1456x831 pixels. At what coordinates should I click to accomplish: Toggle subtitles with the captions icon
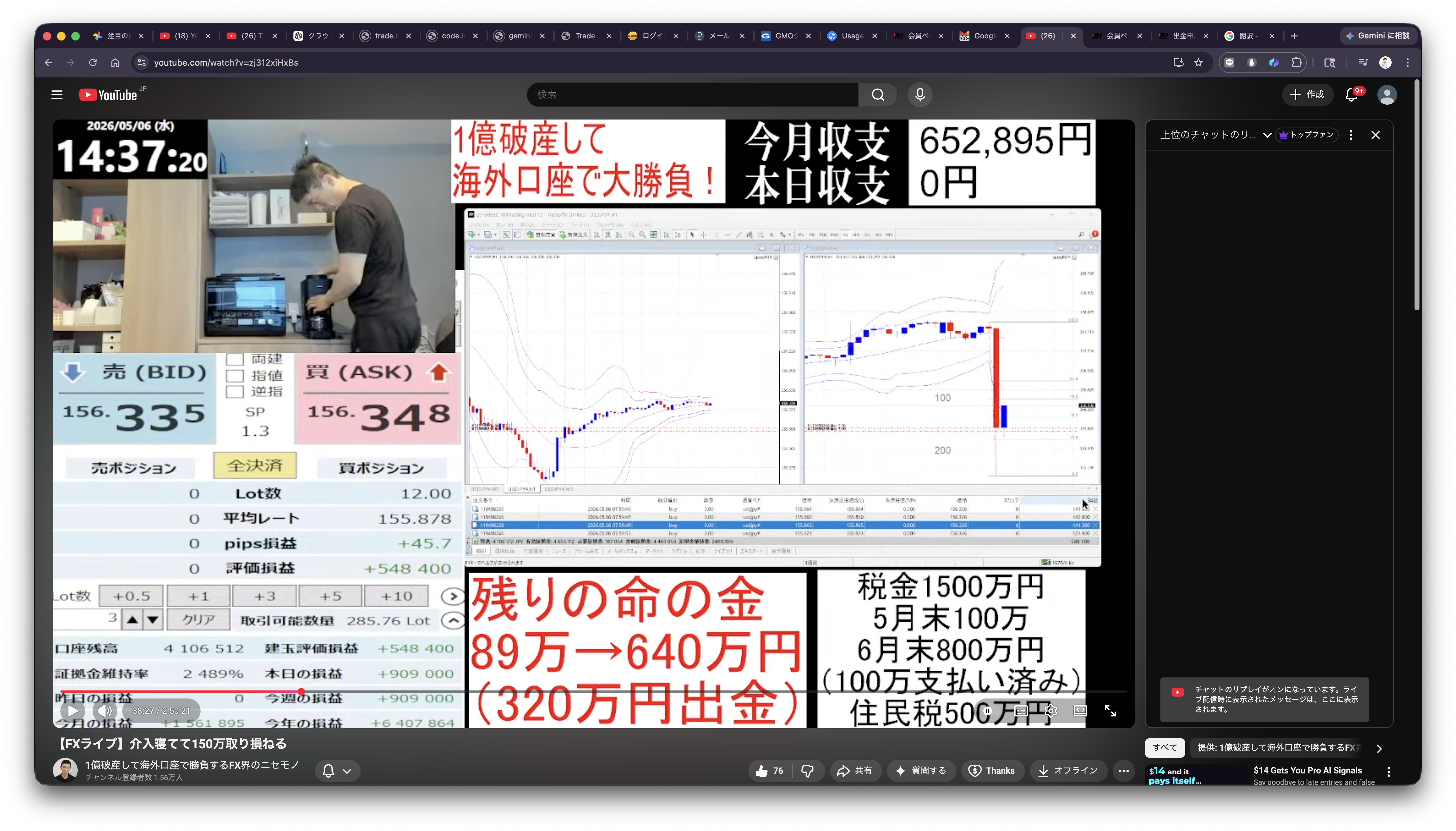1021,711
